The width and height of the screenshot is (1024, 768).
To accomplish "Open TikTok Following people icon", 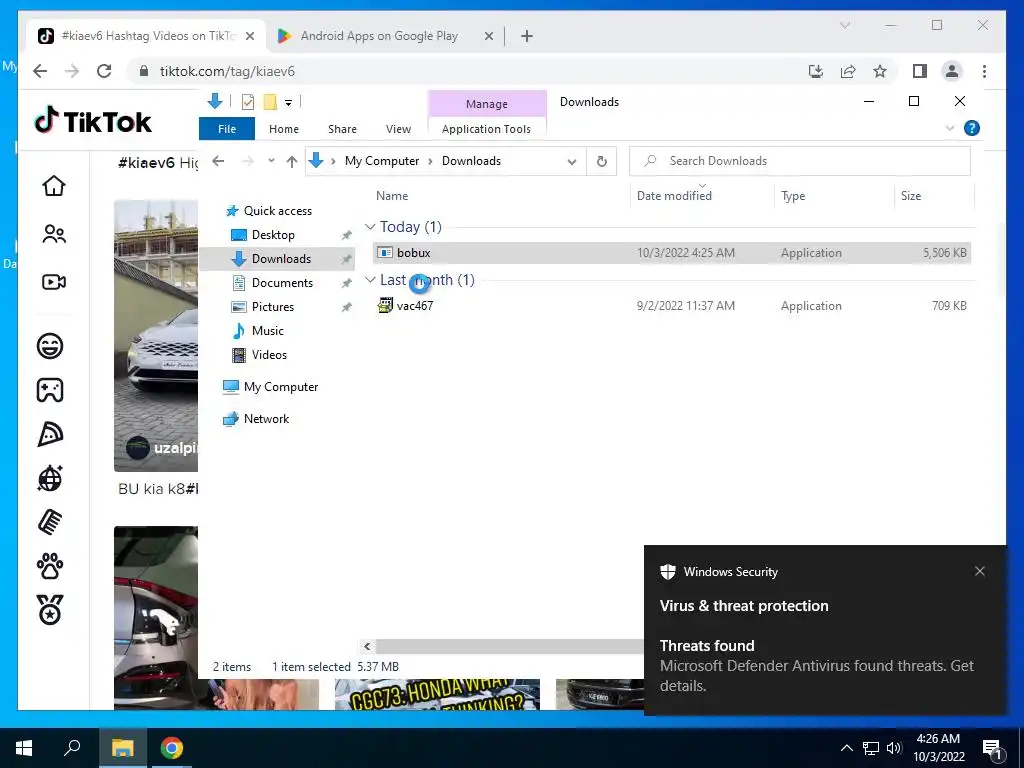I will (54, 234).
